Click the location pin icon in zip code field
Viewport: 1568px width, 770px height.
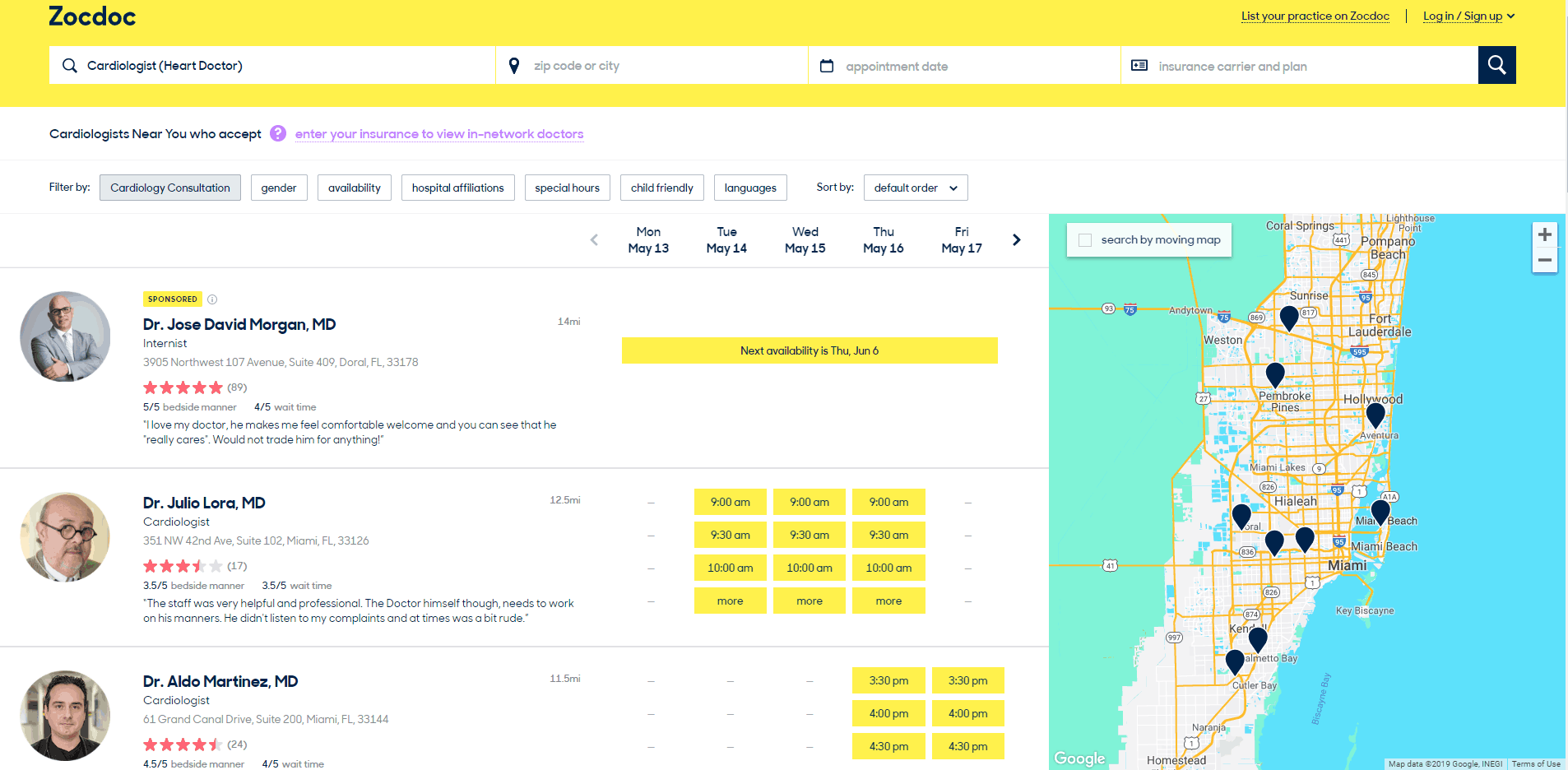[x=513, y=65]
